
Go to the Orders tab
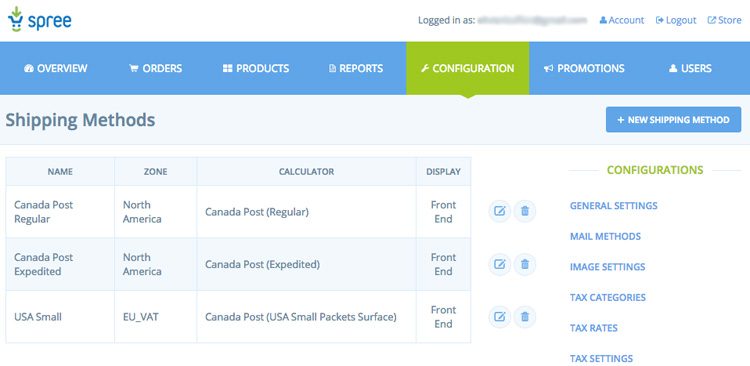point(155,68)
